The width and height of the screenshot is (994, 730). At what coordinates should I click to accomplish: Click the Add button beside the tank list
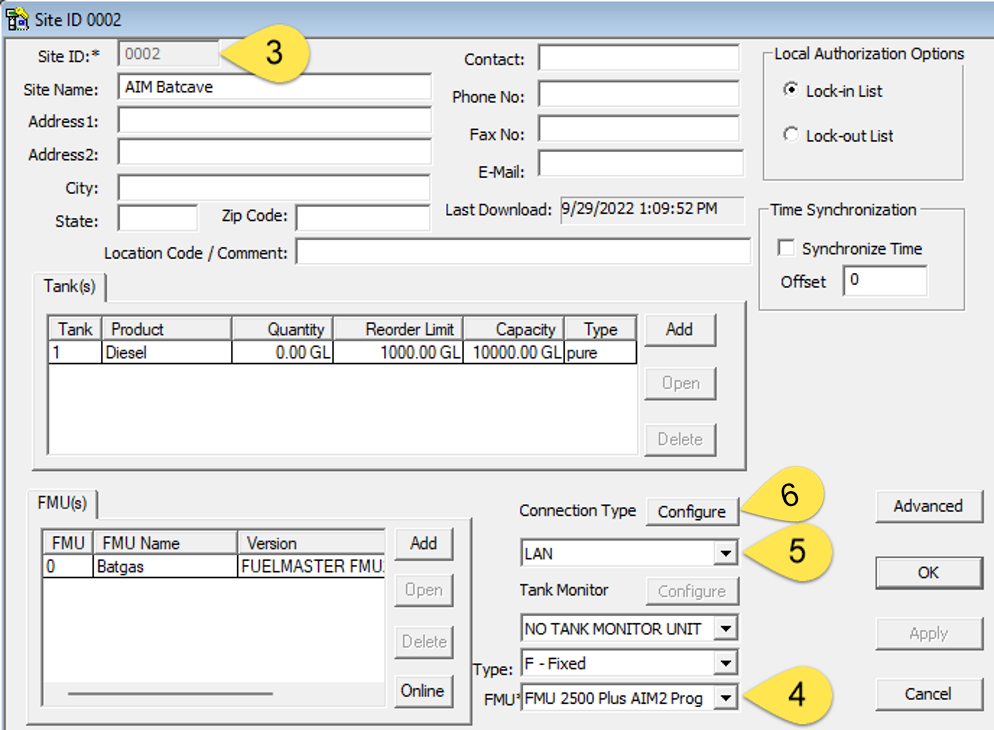click(680, 330)
